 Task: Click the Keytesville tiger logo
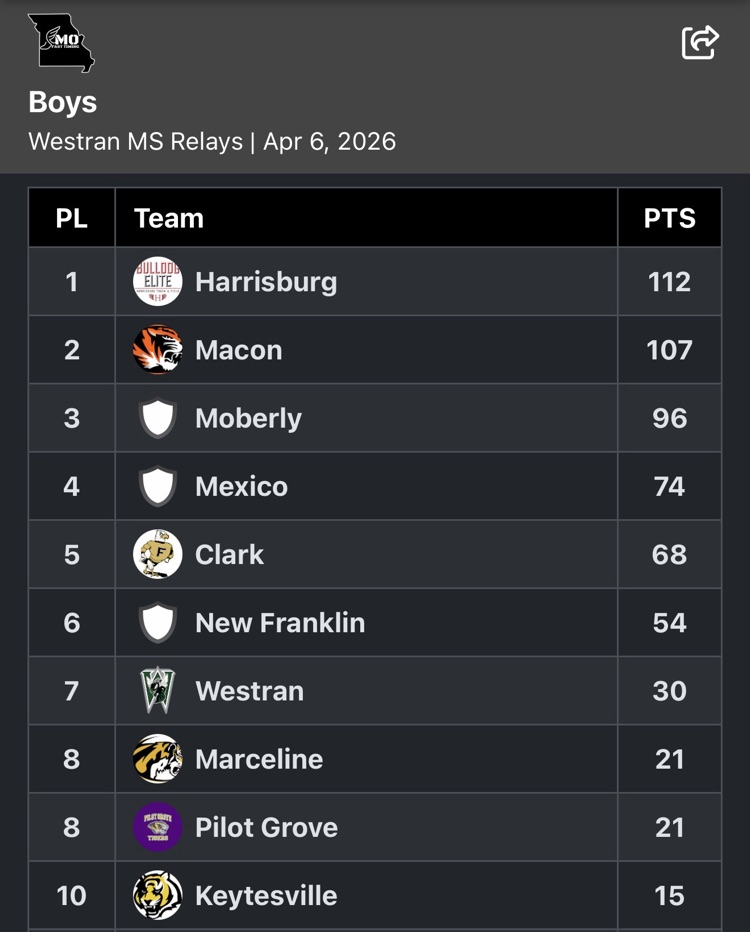158,895
